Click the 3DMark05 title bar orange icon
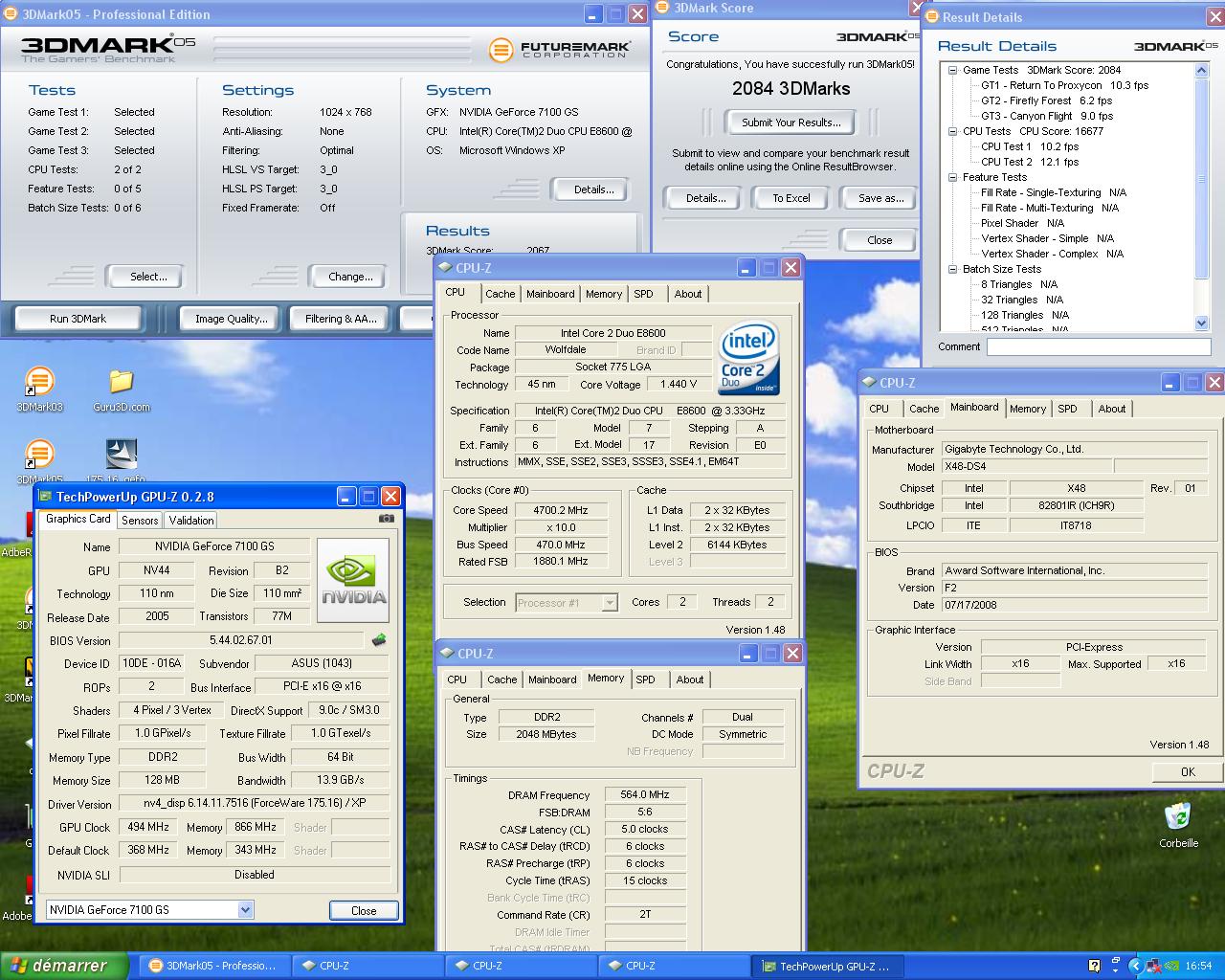 click(x=11, y=14)
